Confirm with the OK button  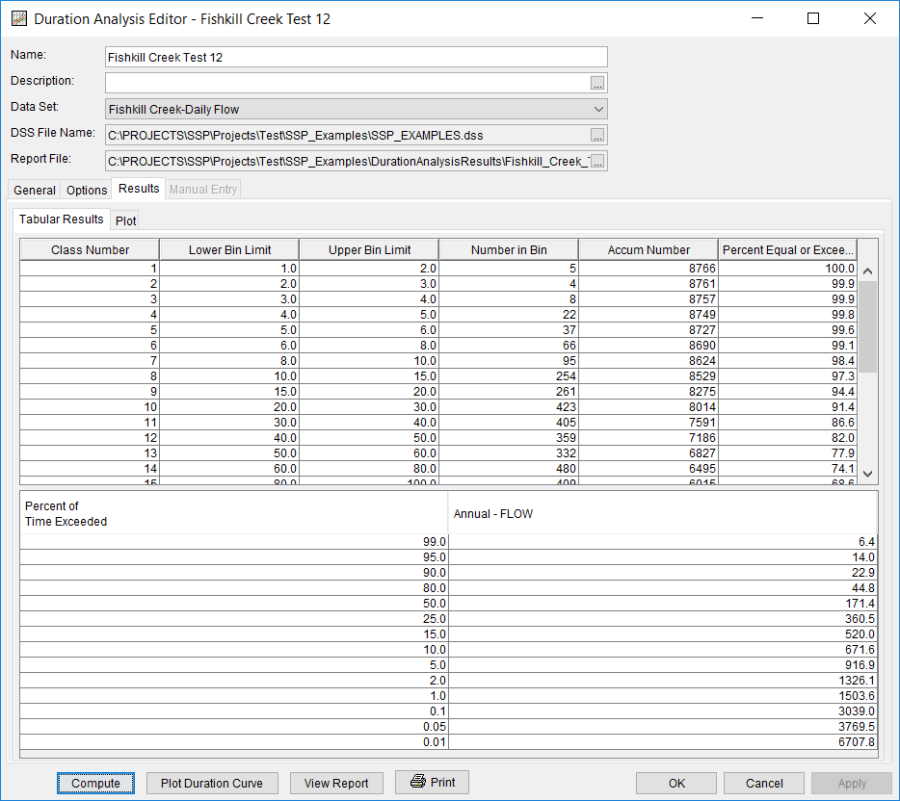coord(676,783)
